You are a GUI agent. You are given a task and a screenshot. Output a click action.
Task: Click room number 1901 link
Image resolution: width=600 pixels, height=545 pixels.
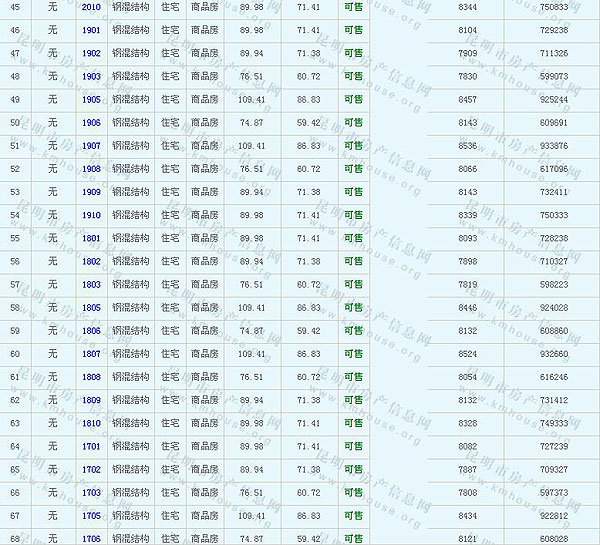click(x=91, y=30)
